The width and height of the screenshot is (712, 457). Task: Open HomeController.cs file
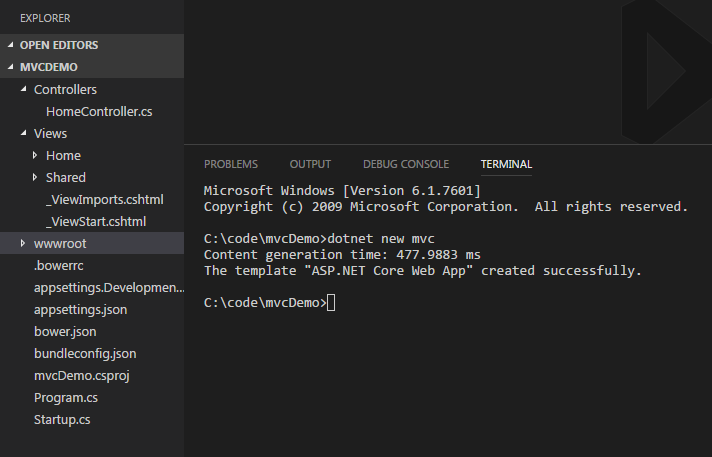click(x=99, y=112)
